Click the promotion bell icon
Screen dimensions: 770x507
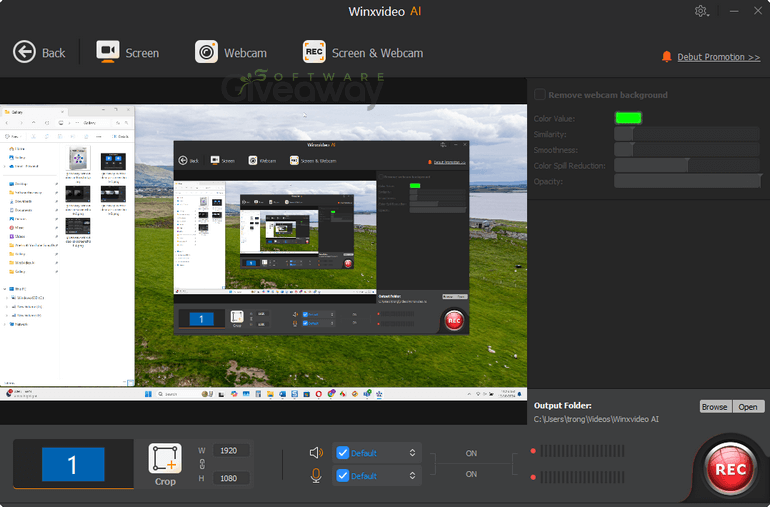pyautogui.click(x=666, y=56)
